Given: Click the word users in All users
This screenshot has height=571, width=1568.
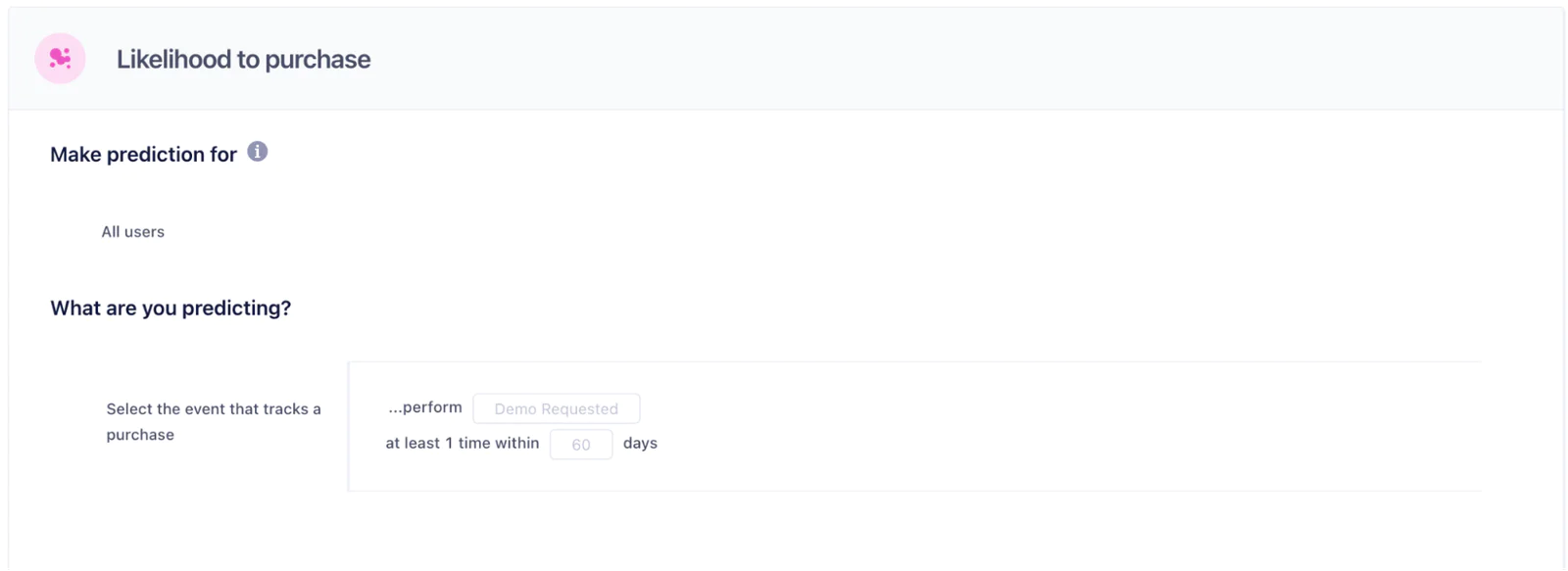Looking at the screenshot, I should point(145,232).
